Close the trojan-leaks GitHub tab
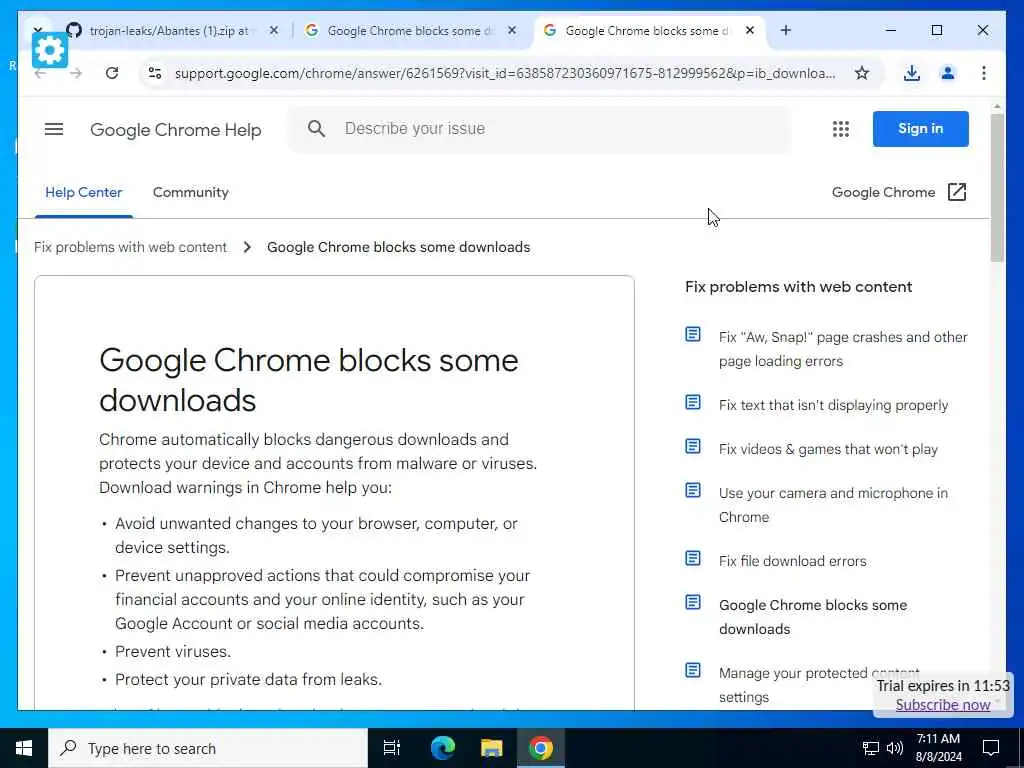Screen dimensions: 1024x768 (x=274, y=30)
